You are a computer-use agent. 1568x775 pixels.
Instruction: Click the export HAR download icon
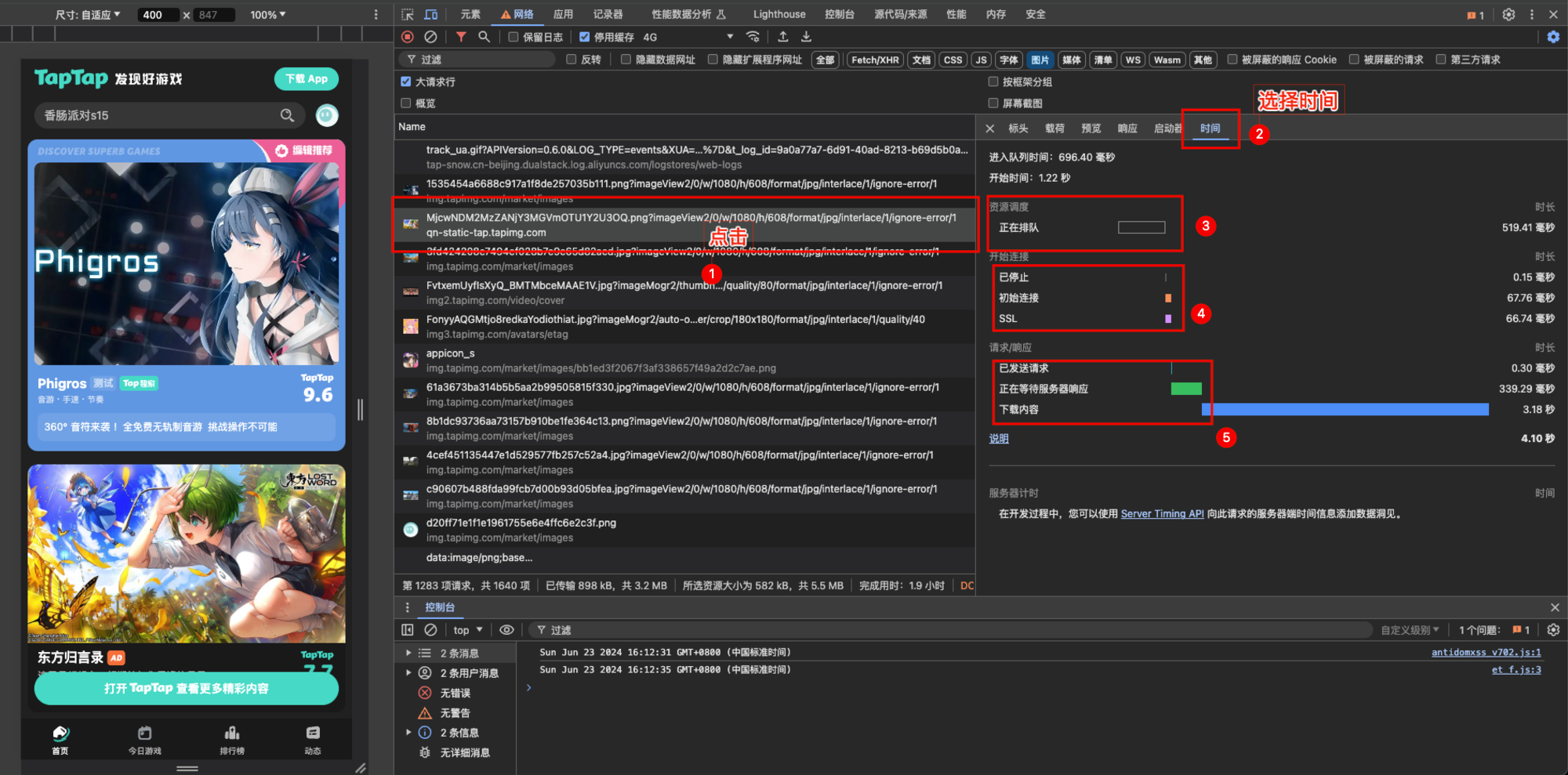pyautogui.click(x=806, y=37)
